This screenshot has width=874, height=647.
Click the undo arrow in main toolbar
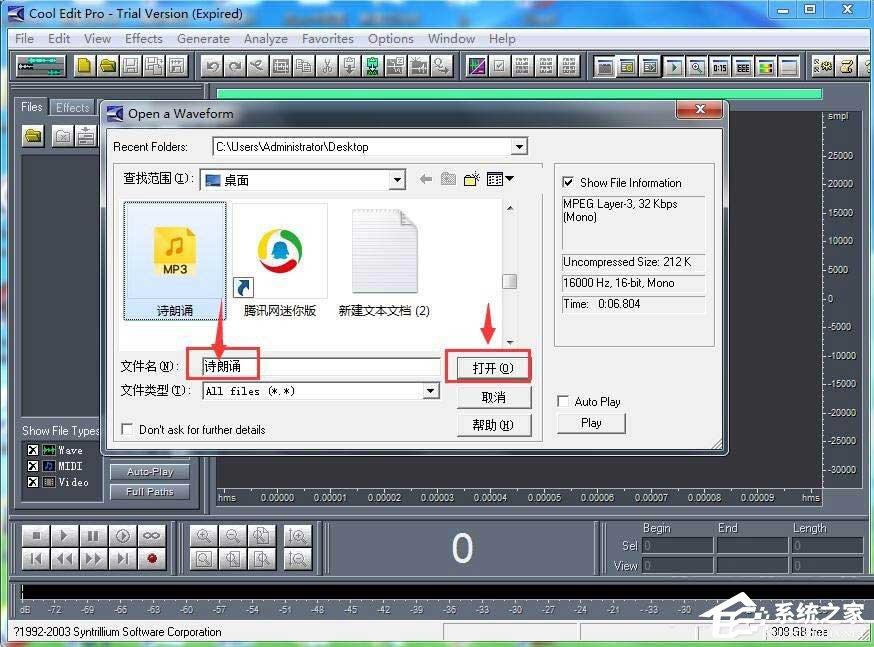(x=211, y=66)
